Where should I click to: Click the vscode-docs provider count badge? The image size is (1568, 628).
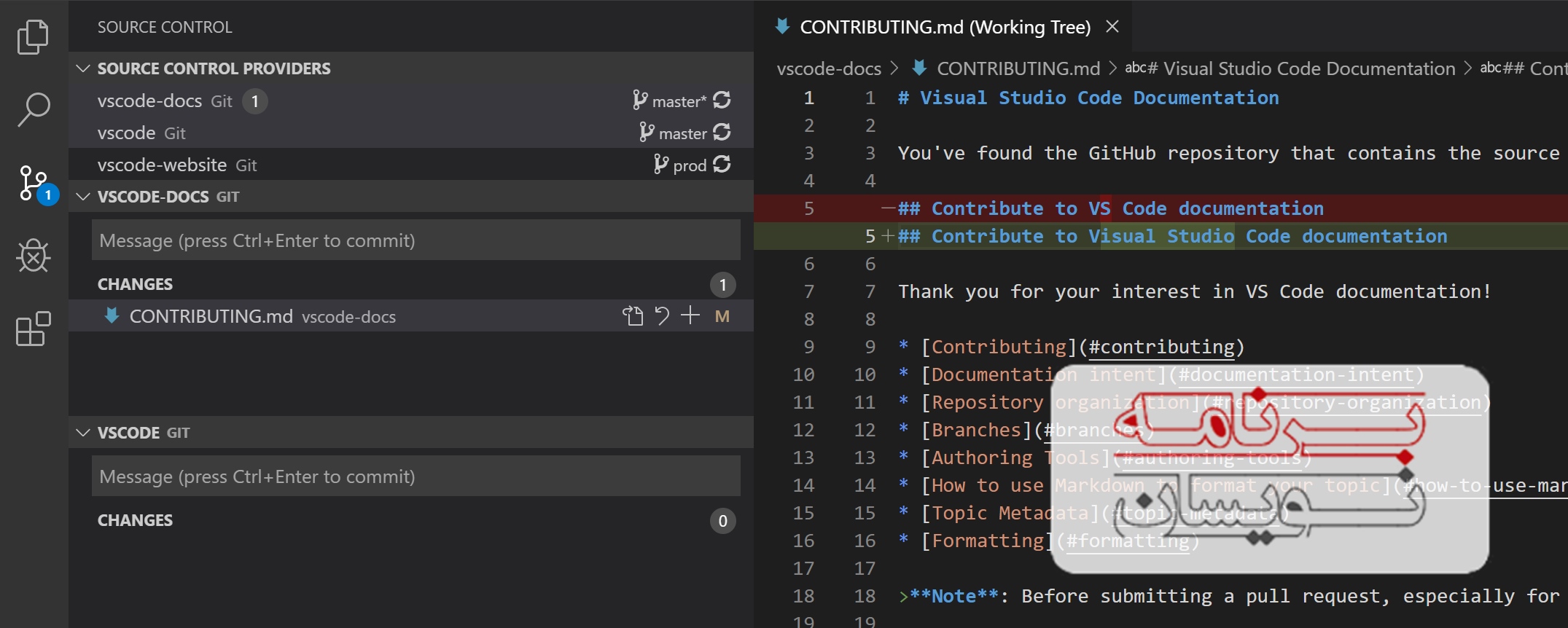[x=254, y=101]
